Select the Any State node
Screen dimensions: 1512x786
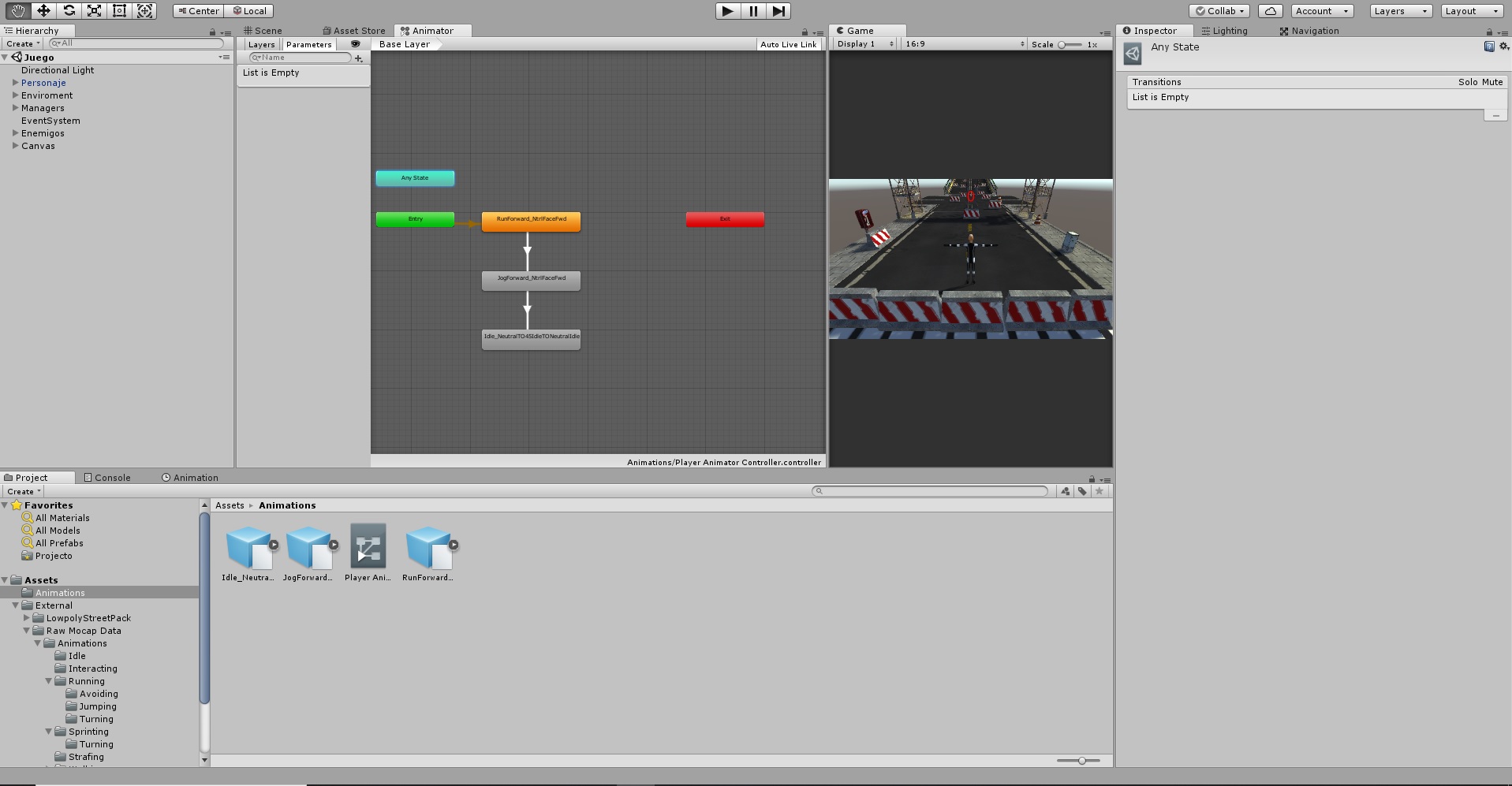(415, 178)
